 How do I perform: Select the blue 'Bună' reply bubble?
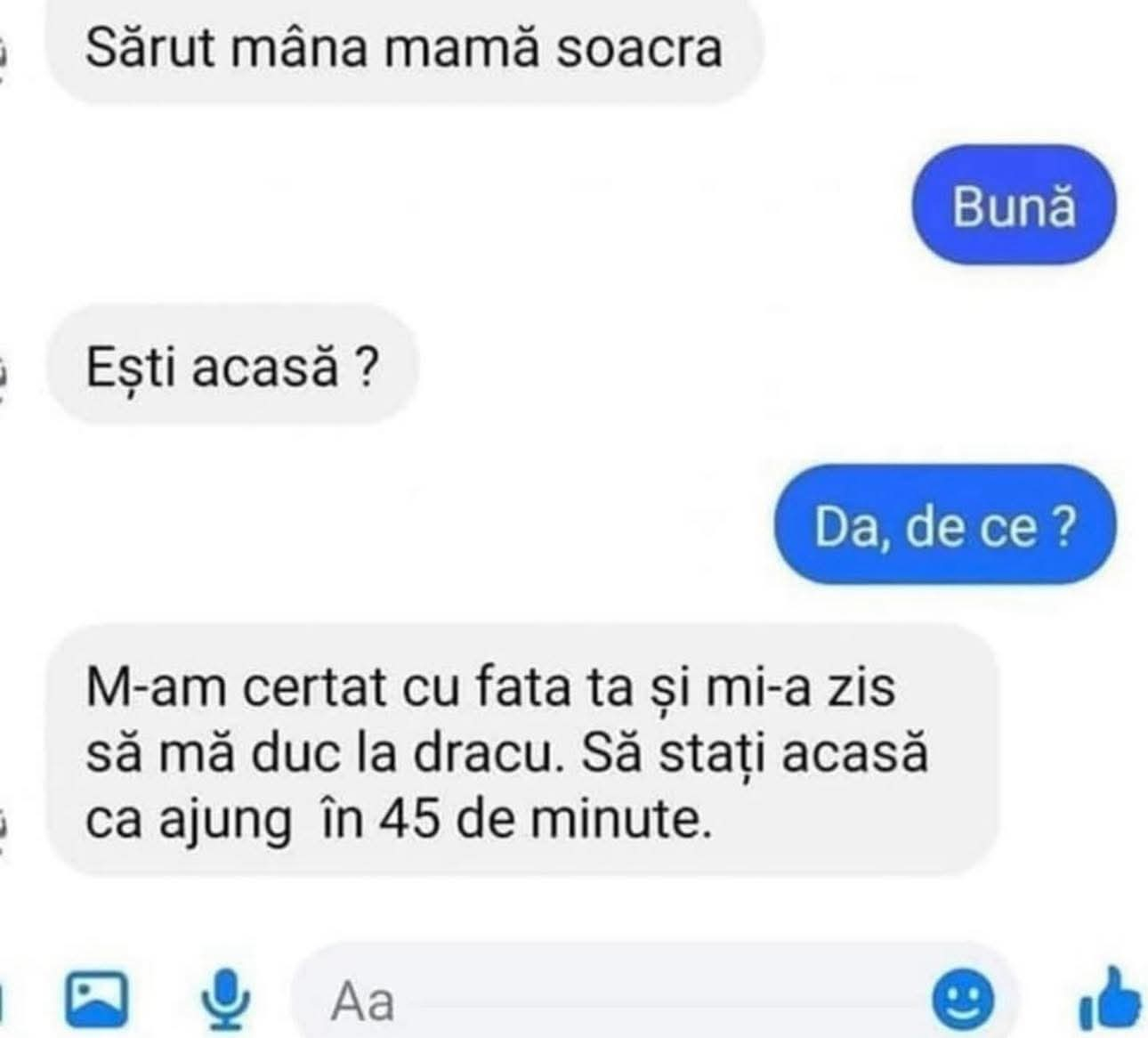(1014, 207)
